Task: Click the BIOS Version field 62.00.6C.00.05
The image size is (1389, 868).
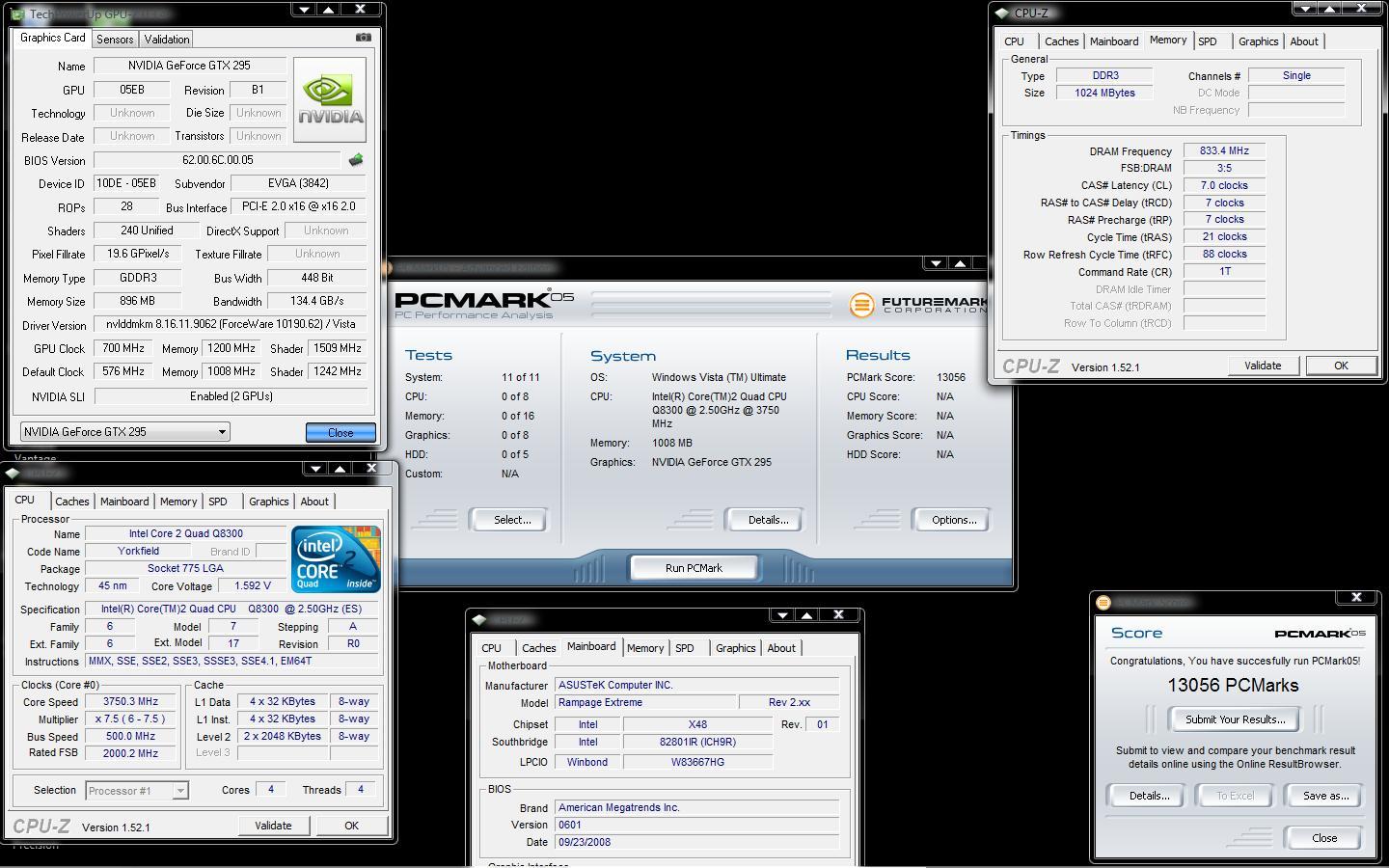Action: 217,160
